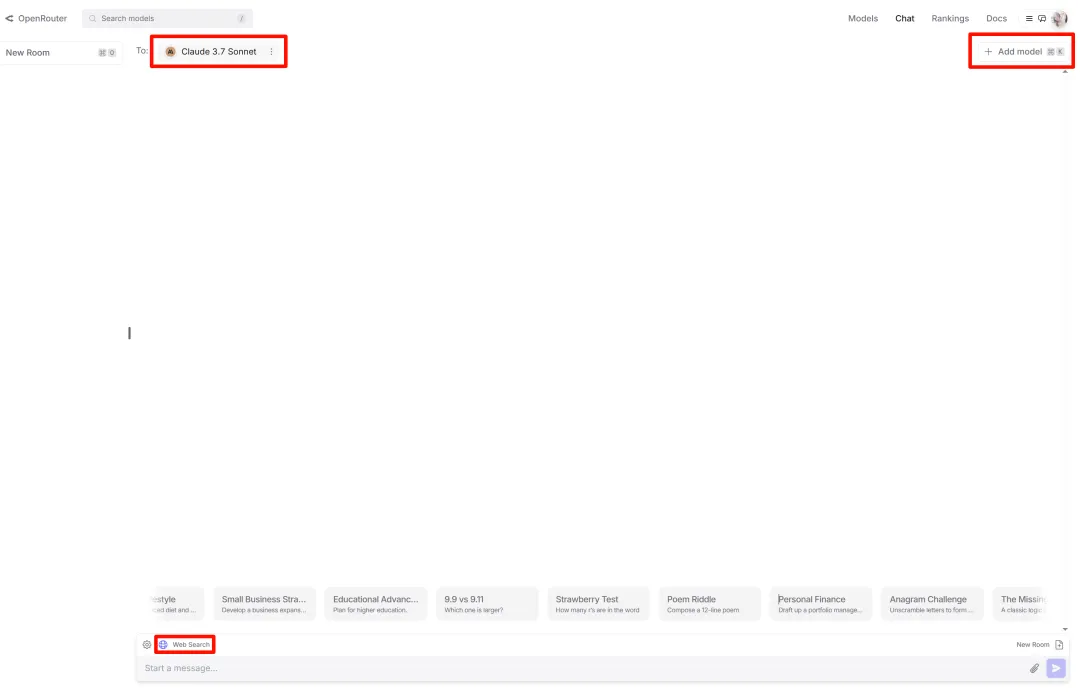The image size is (1080, 695).
Task: Open the Docs link
Action: click(x=996, y=18)
